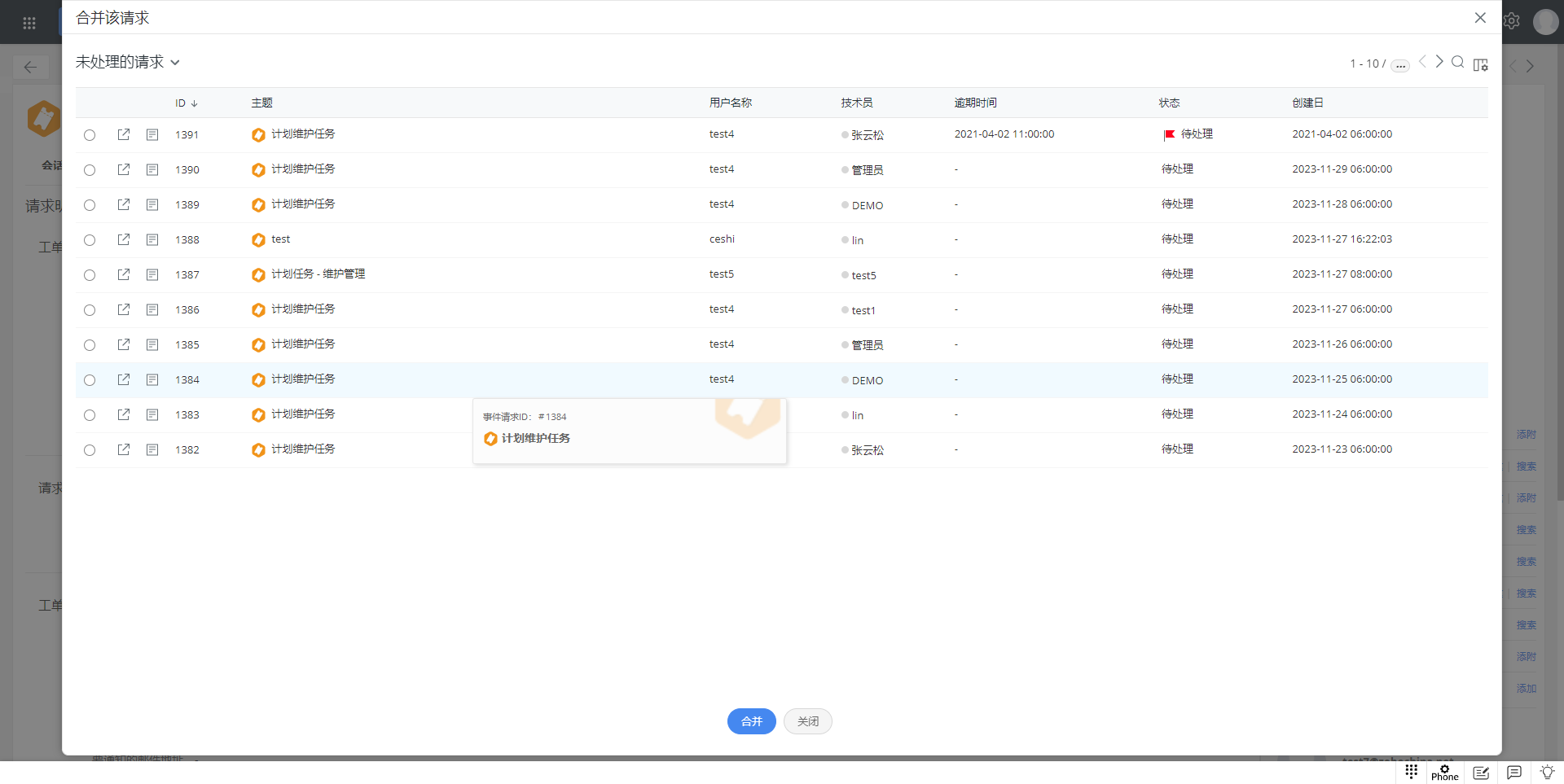This screenshot has height=784, width=1564.
Task: Click the details icon for request 1382
Action: (x=152, y=449)
